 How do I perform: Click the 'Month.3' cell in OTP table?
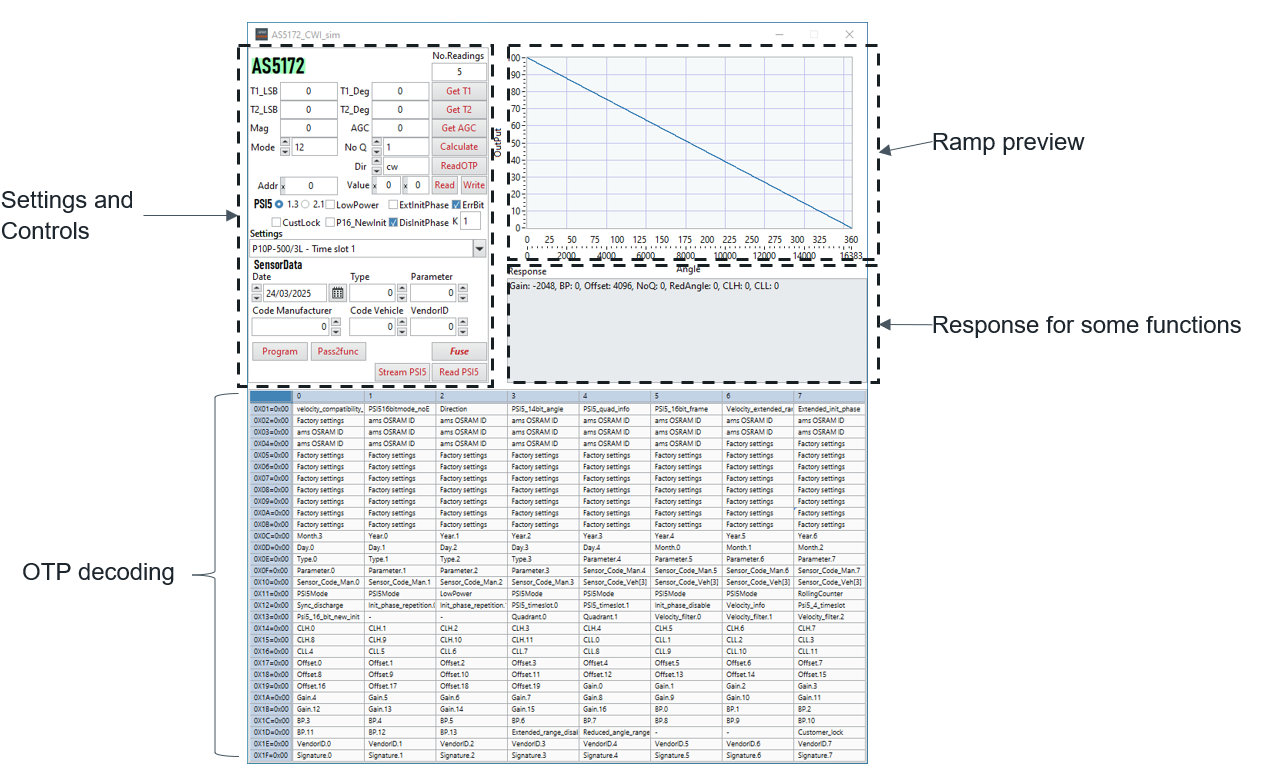click(x=329, y=536)
